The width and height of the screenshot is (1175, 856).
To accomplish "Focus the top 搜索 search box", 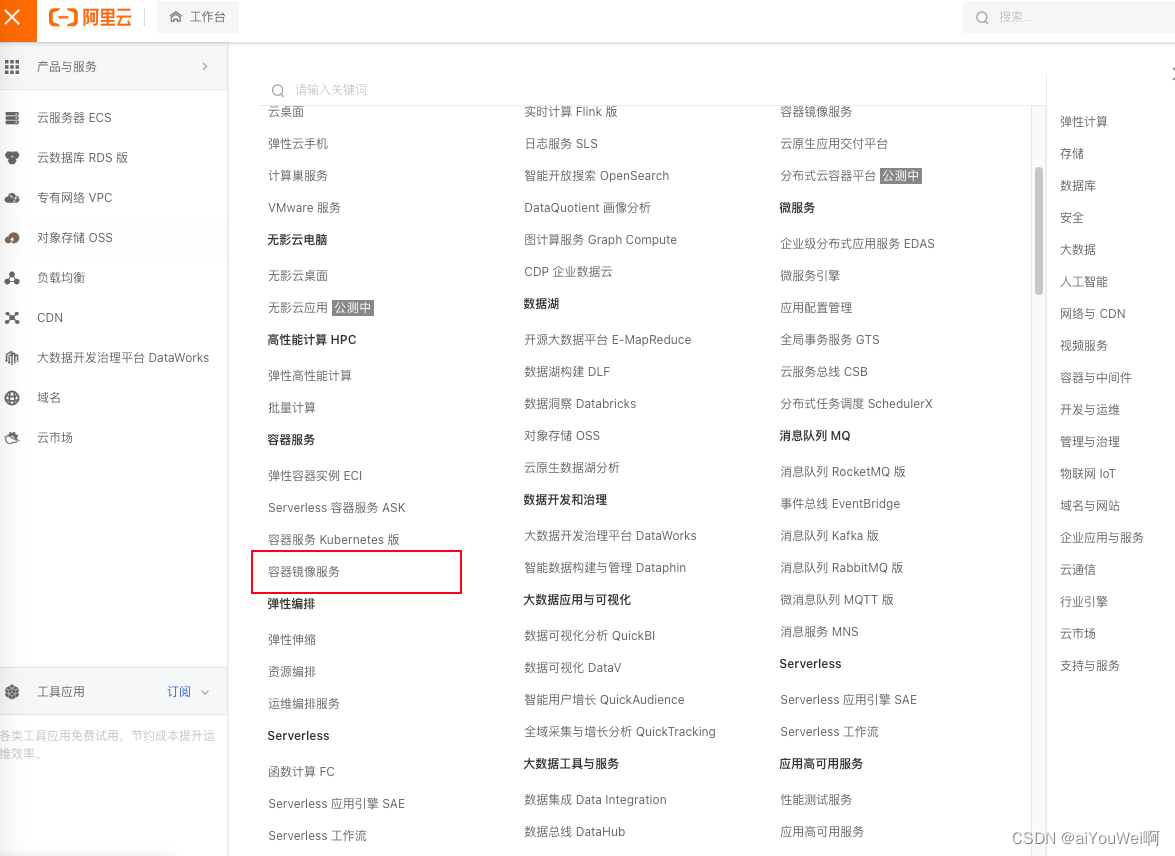I will [x=1068, y=17].
